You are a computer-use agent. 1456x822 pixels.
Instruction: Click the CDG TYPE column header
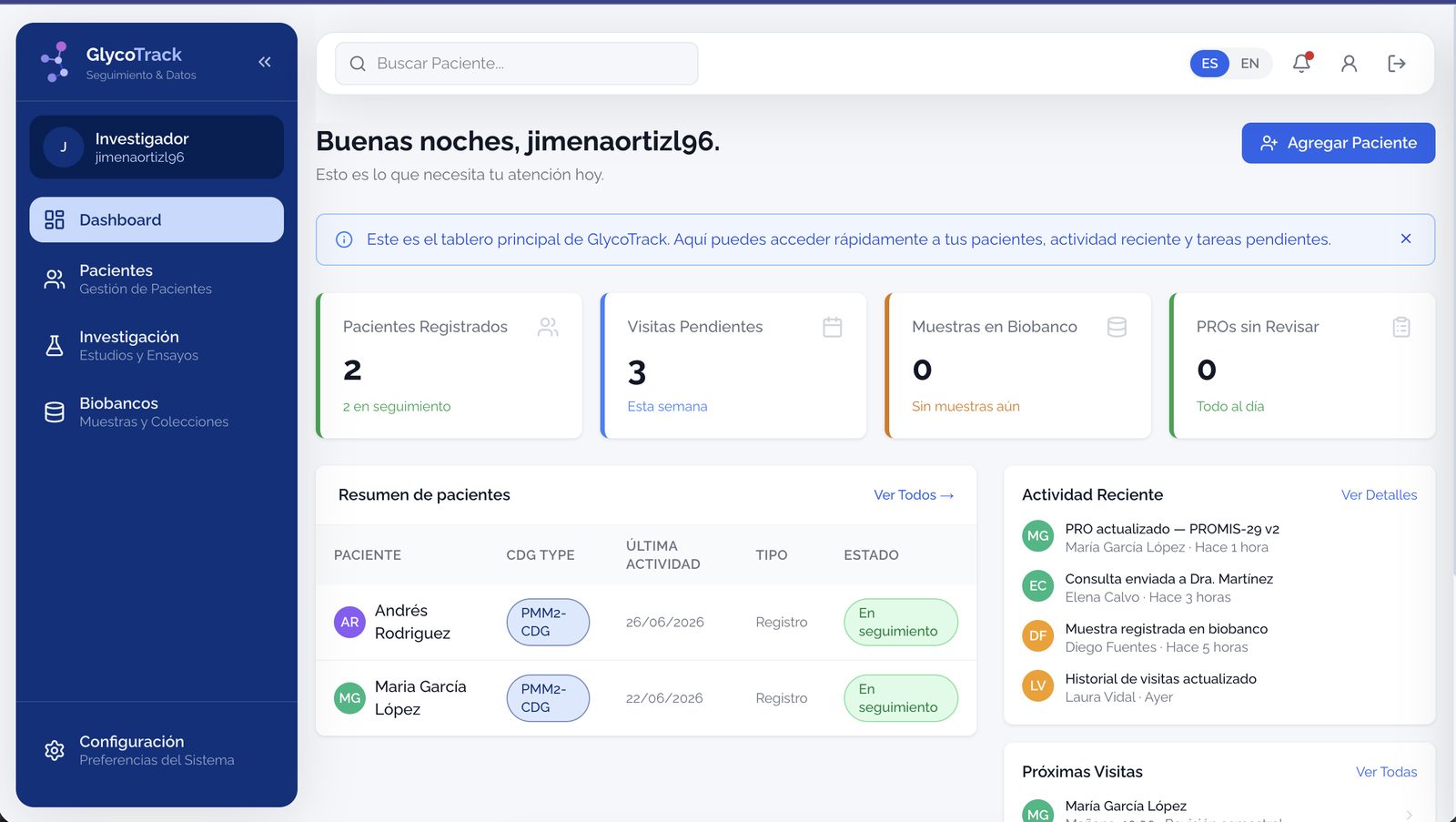pyautogui.click(x=541, y=555)
